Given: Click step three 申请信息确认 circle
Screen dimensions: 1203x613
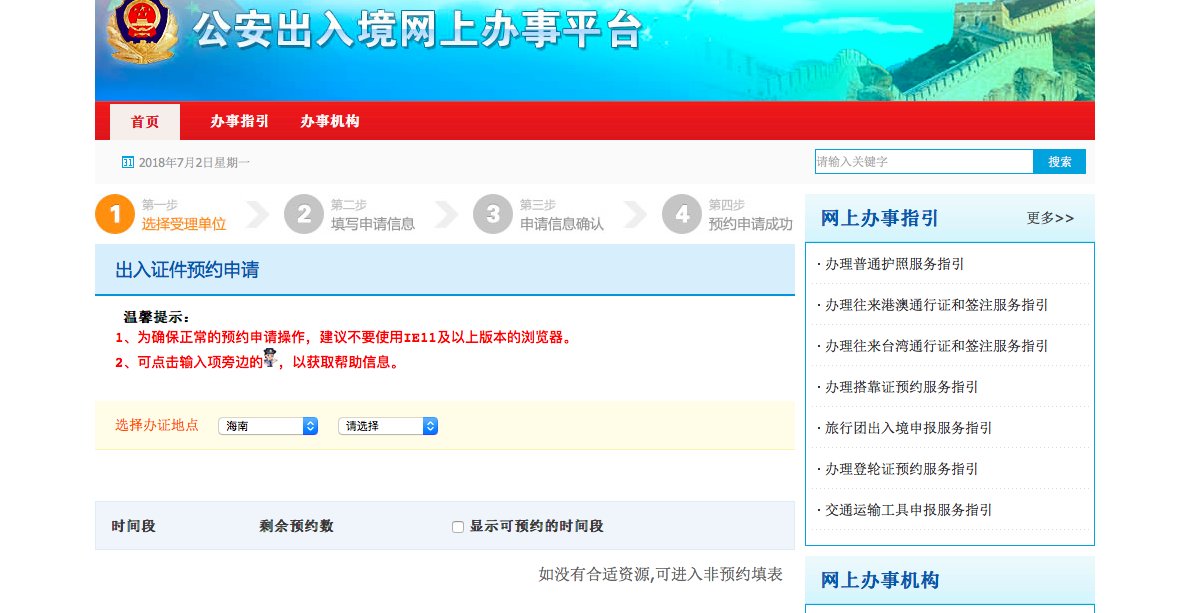Looking at the screenshot, I should 493,213.
